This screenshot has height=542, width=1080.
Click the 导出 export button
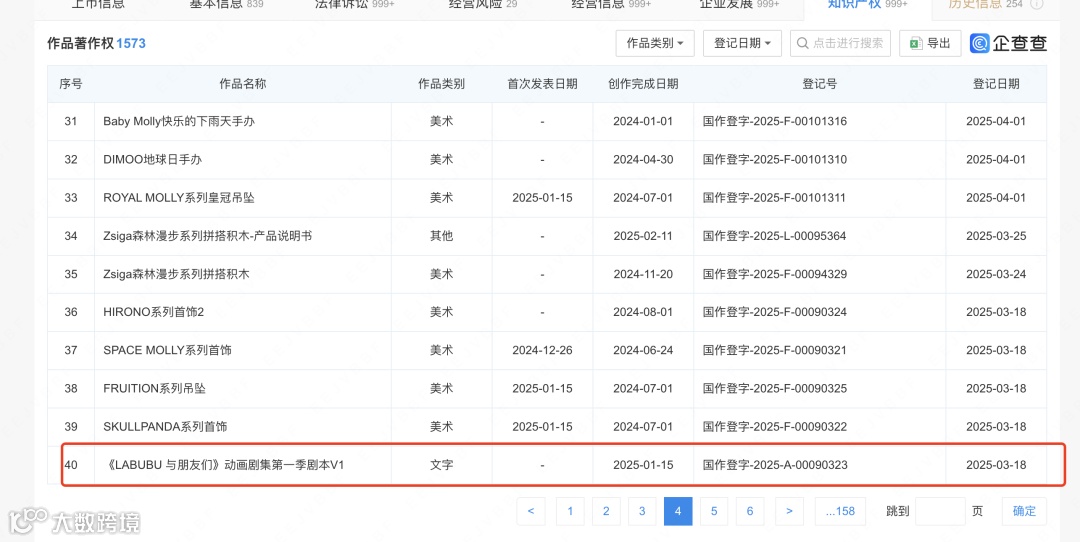pos(930,43)
